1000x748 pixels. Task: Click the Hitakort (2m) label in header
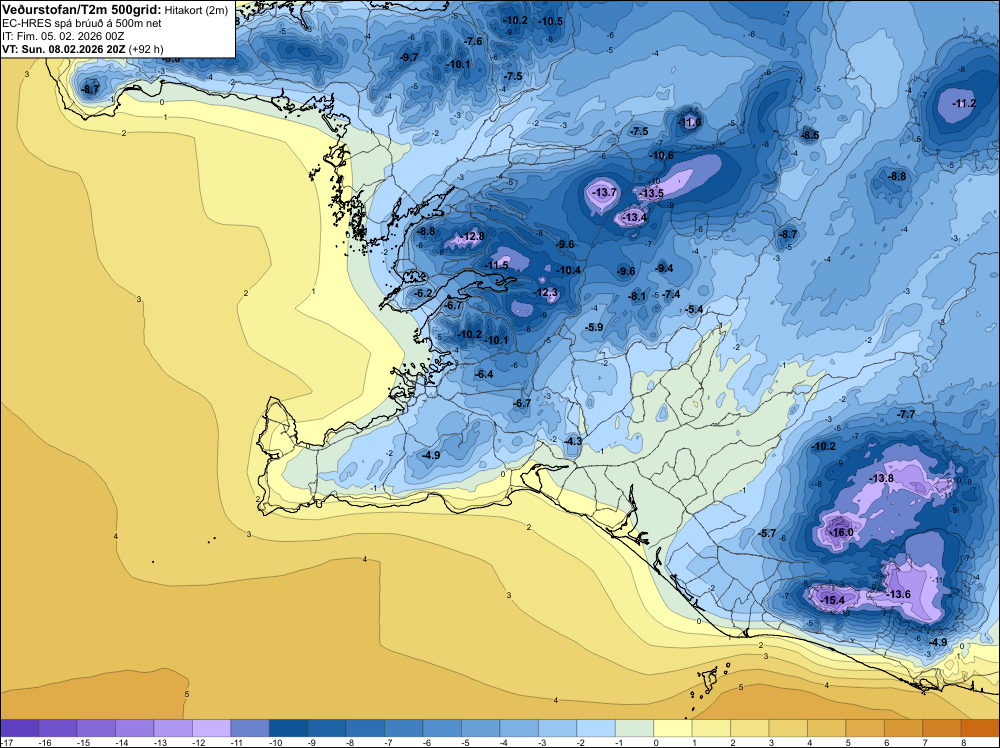(196, 10)
